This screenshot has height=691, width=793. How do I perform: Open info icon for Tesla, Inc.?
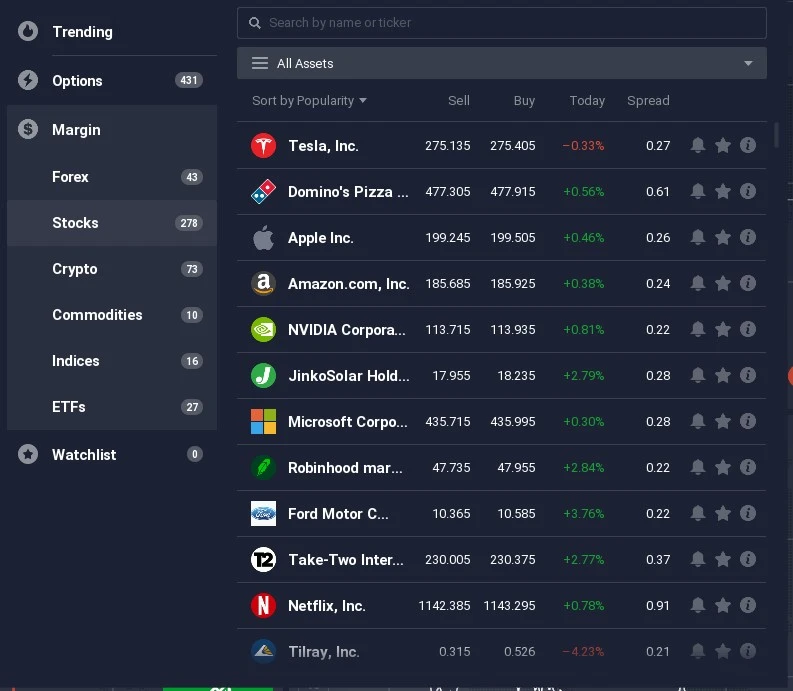[x=748, y=146]
